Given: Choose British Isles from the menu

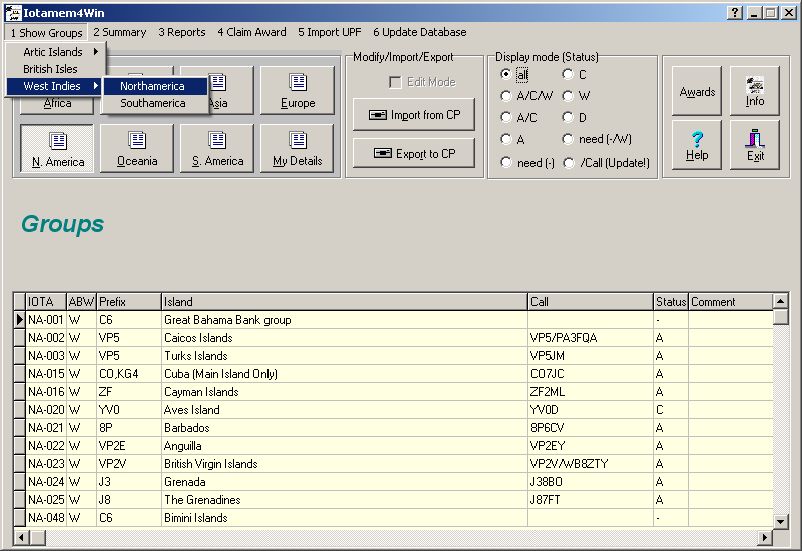Looking at the screenshot, I should click(56, 69).
